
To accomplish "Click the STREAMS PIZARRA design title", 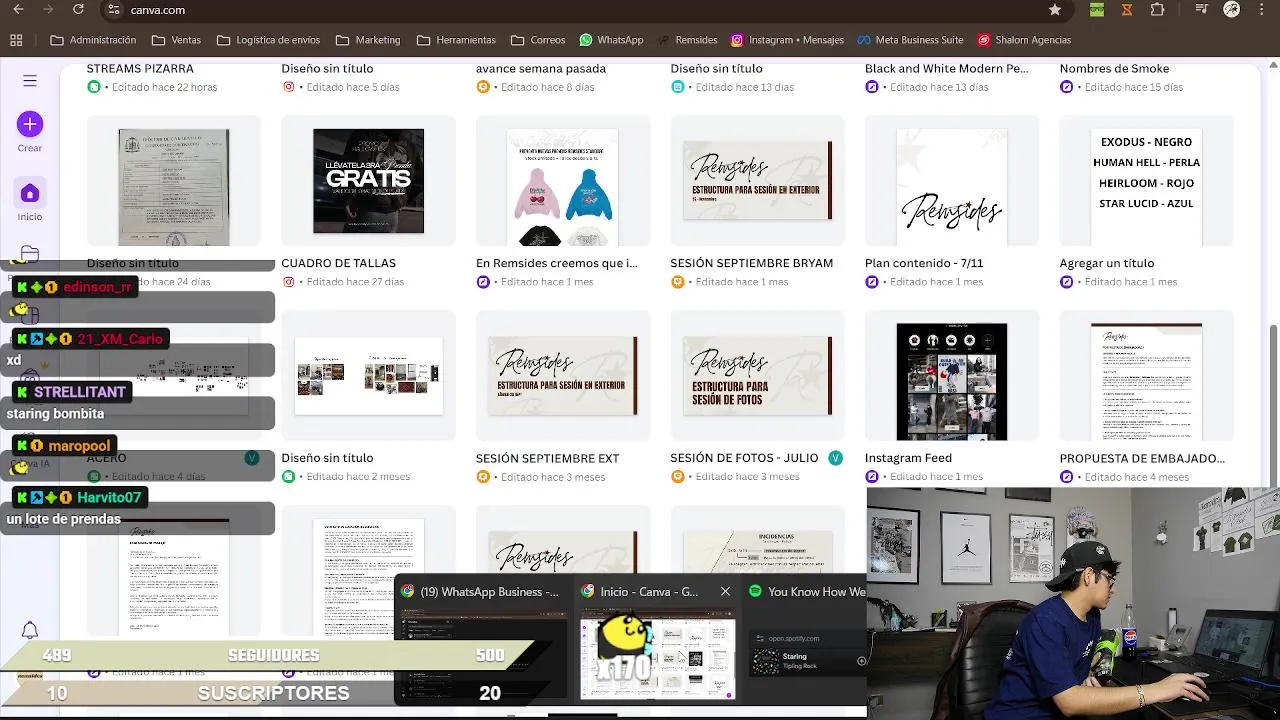I will [x=140, y=69].
